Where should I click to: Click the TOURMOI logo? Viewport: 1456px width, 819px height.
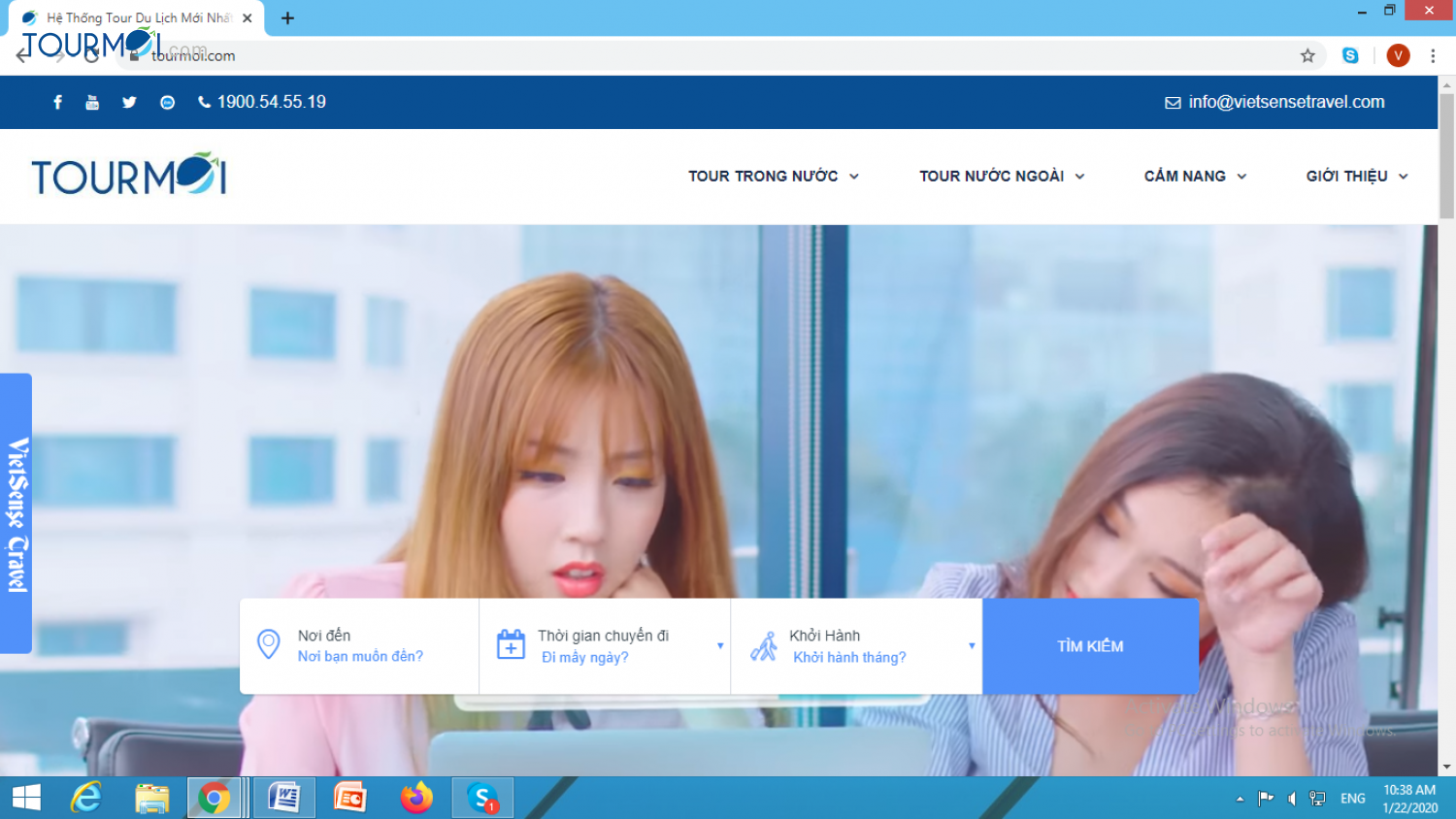point(127,175)
